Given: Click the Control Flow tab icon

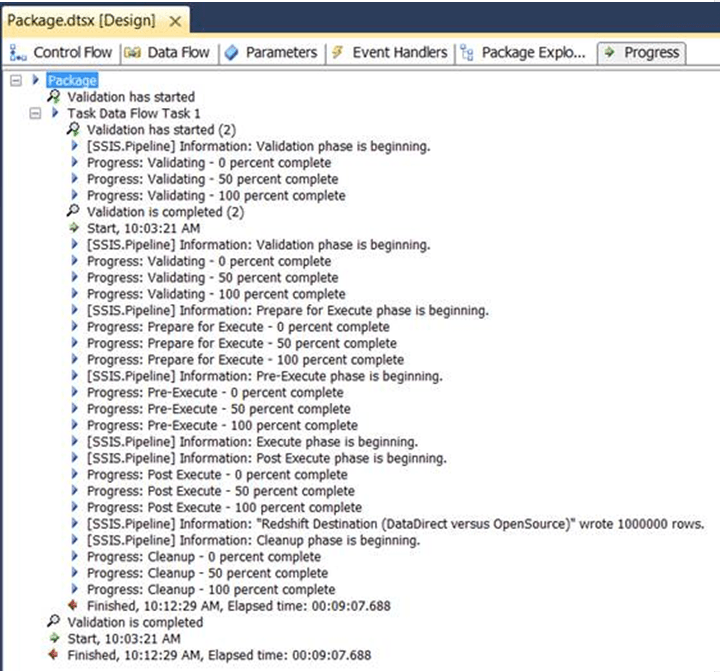Looking at the screenshot, I should click(x=19, y=54).
